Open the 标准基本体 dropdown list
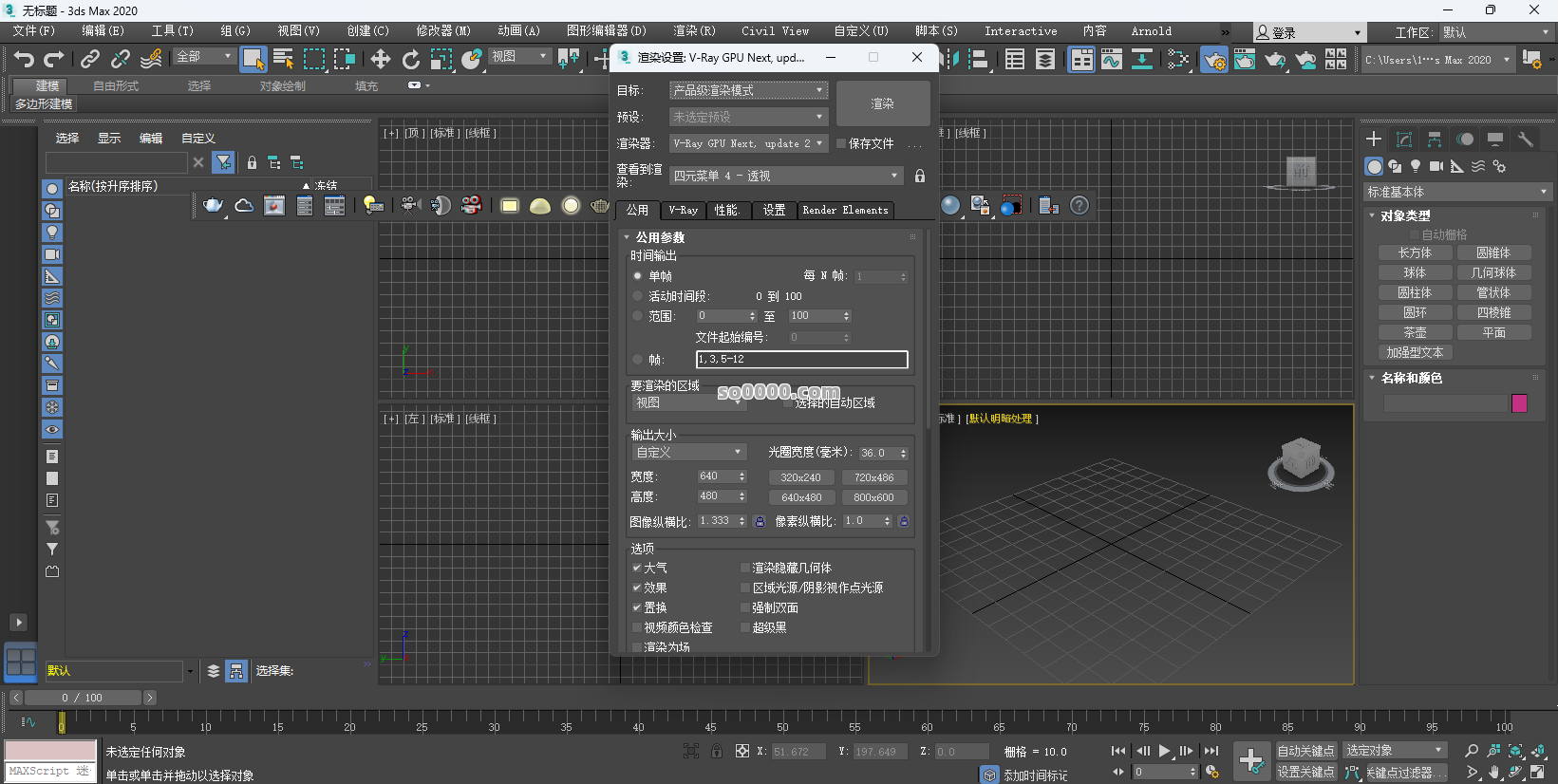Screen dimensions: 1558x784 pyautogui.click(x=1456, y=192)
